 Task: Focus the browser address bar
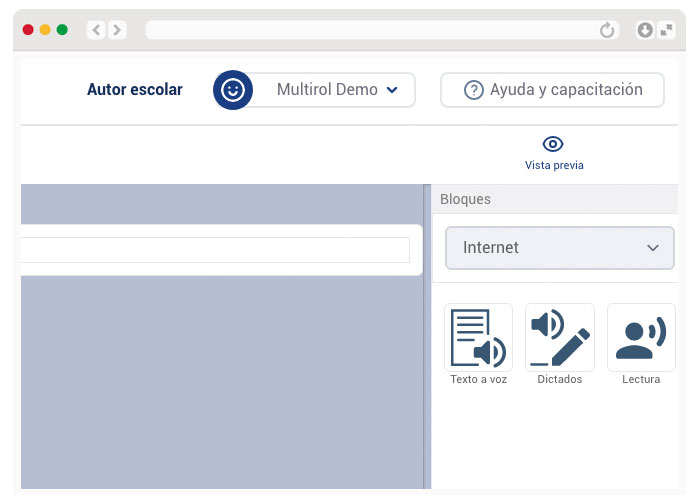point(370,30)
